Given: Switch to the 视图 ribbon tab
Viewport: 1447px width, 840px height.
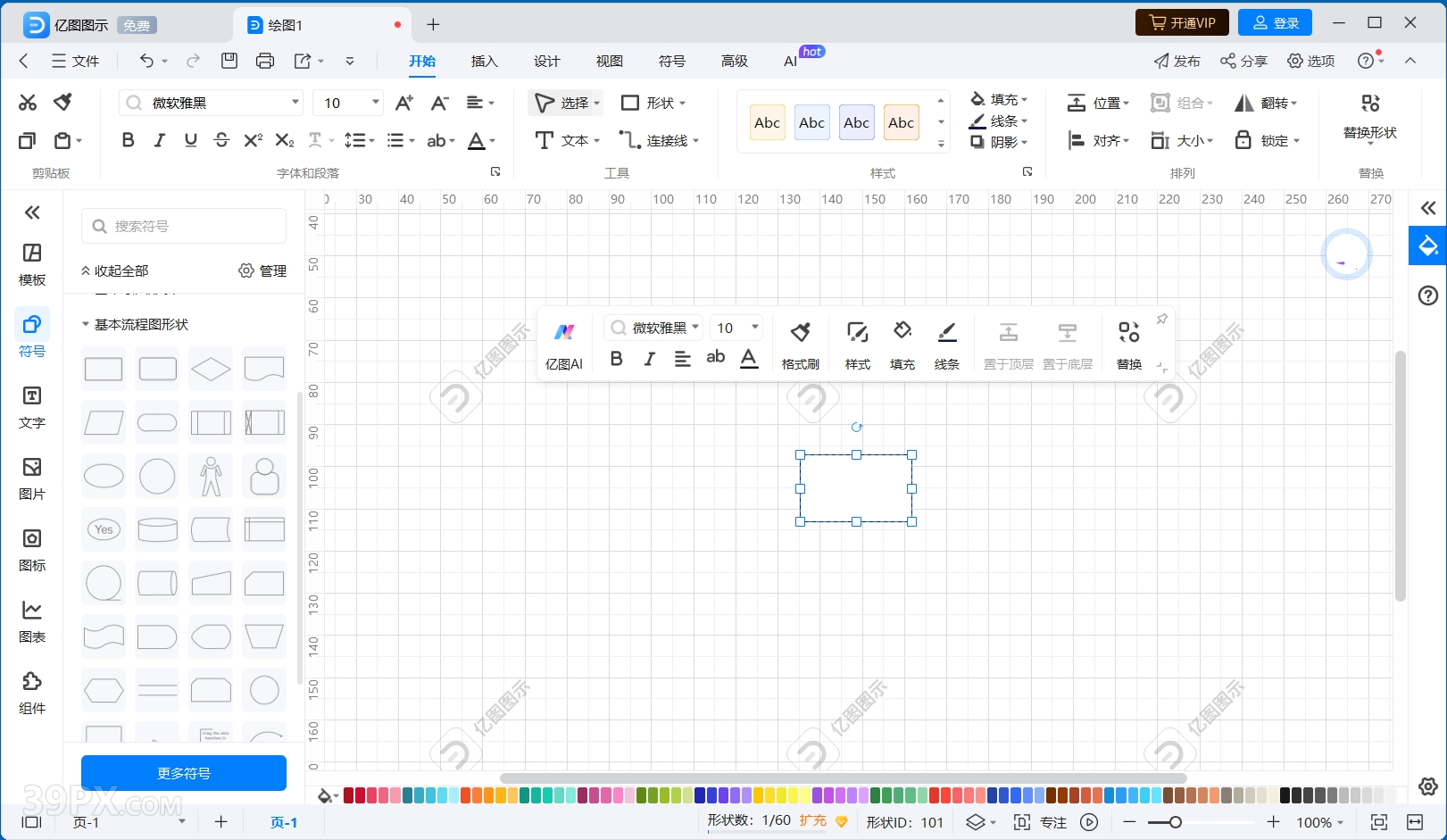Looking at the screenshot, I should pos(609,61).
